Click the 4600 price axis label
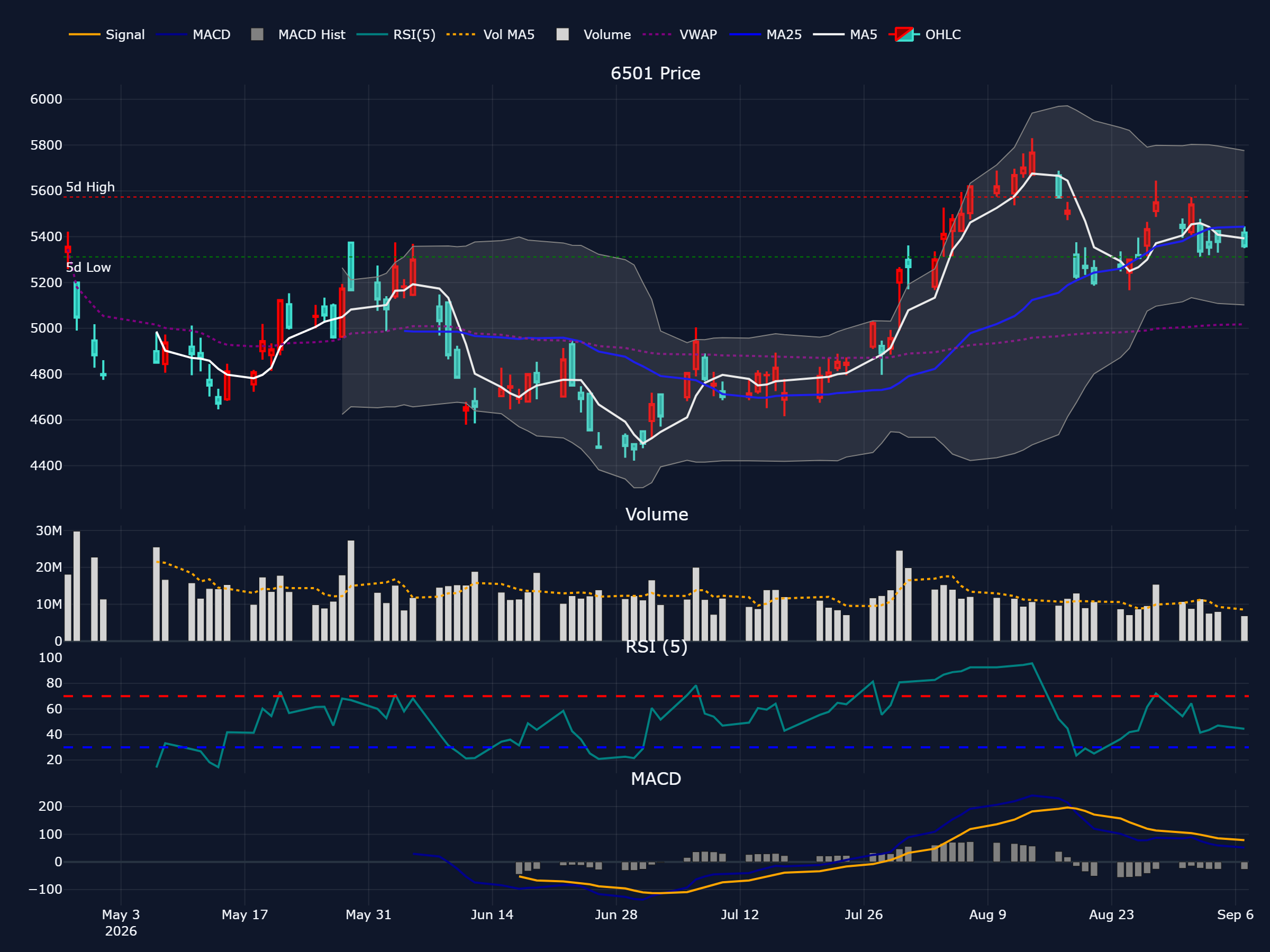This screenshot has width=1270, height=952. [x=46, y=419]
